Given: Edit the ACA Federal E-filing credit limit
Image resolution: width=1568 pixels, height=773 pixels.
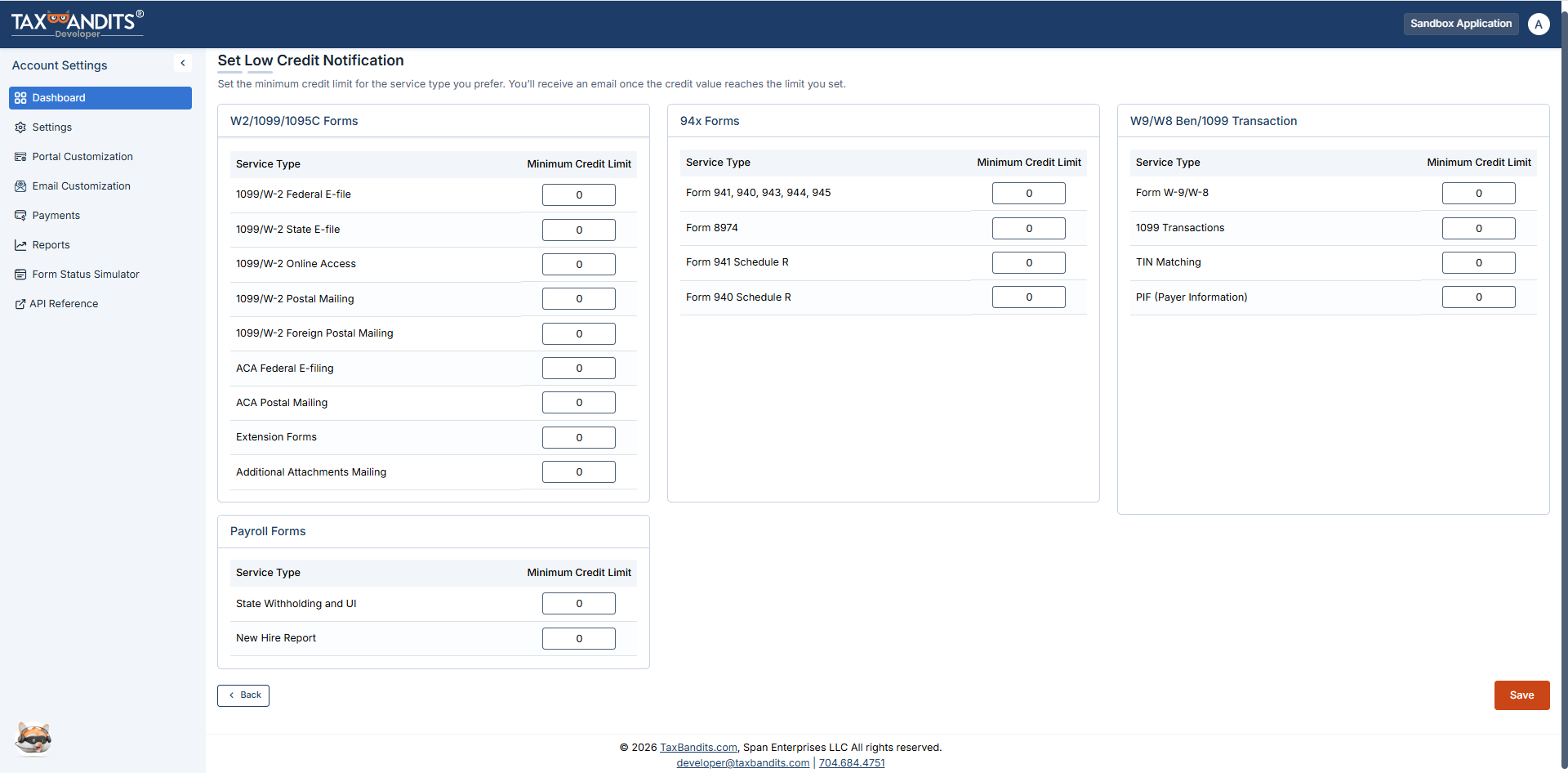Looking at the screenshot, I should 579,369.
